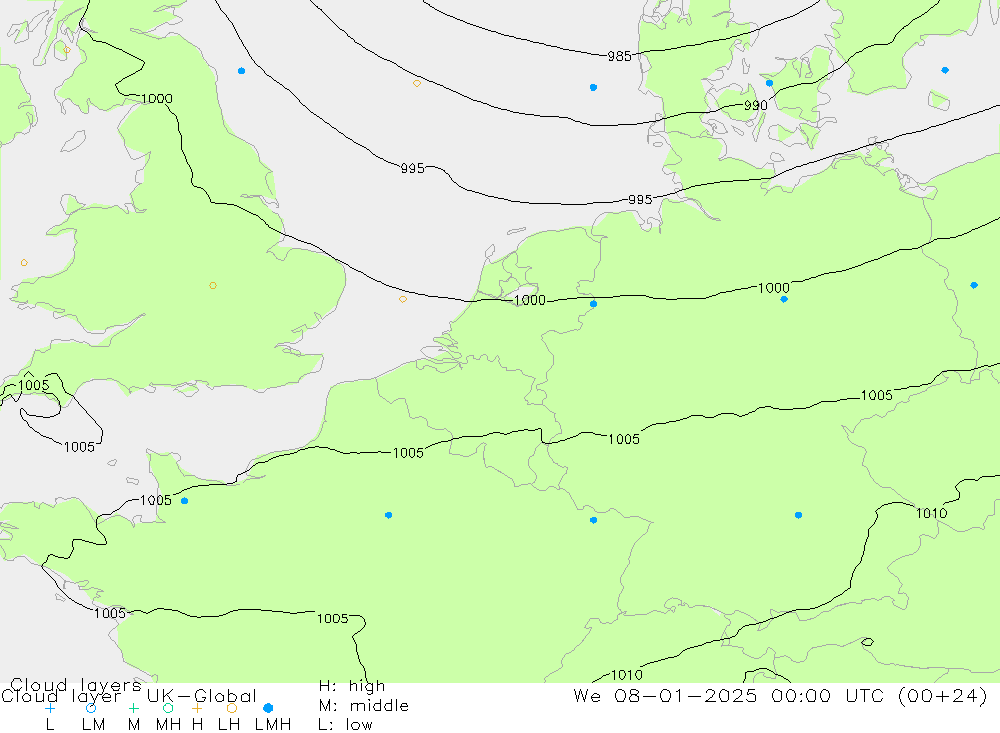Select orange circle marker in central North Sea

(x=416, y=84)
